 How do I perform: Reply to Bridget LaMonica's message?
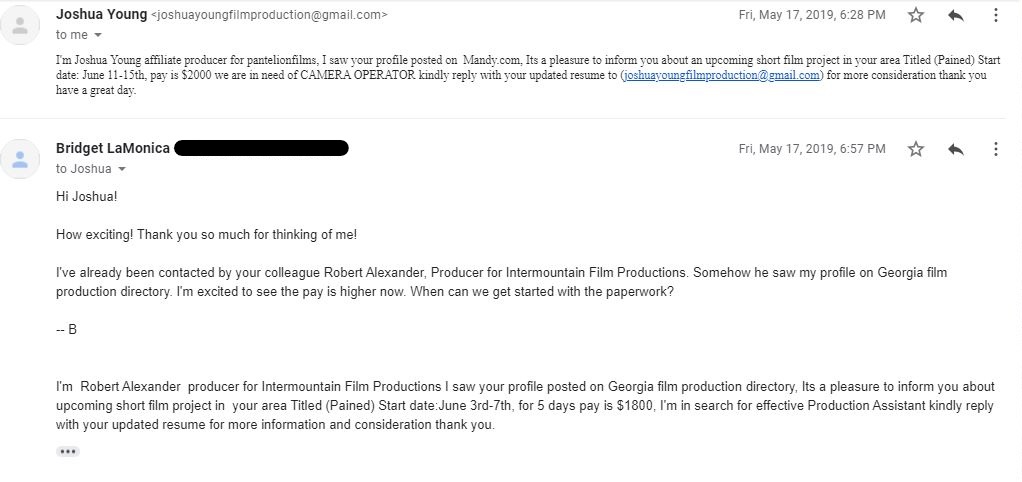coord(955,149)
